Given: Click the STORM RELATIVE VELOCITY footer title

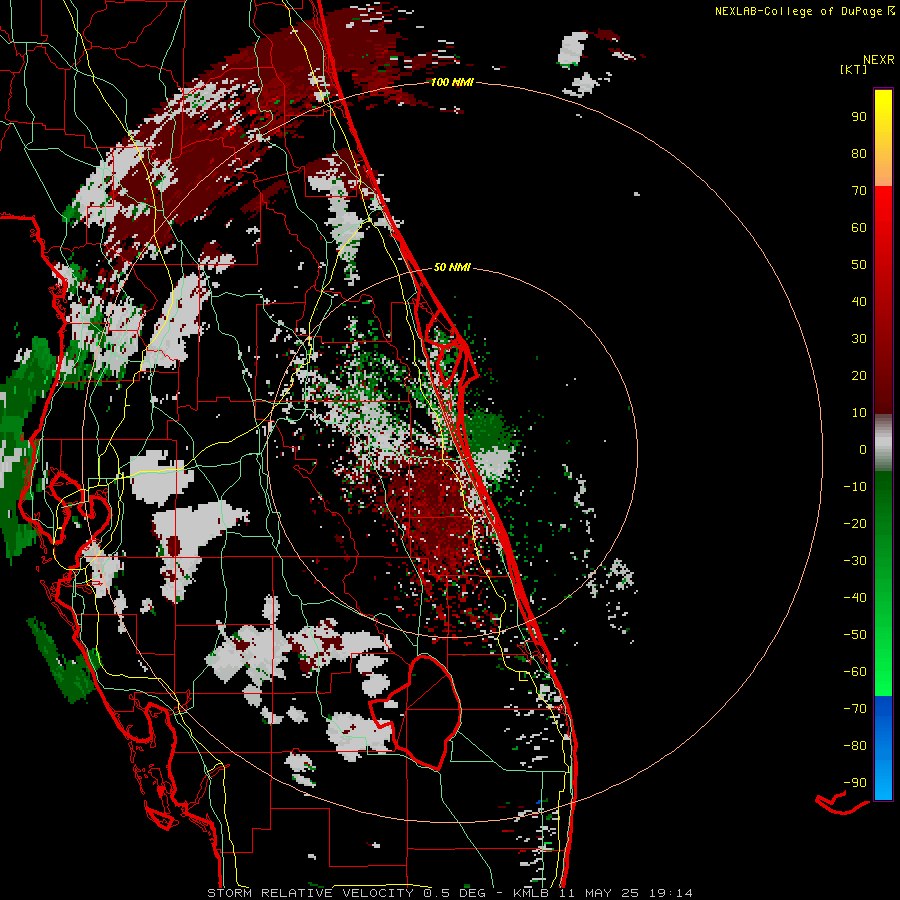Looking at the screenshot, I should click(x=310, y=893).
